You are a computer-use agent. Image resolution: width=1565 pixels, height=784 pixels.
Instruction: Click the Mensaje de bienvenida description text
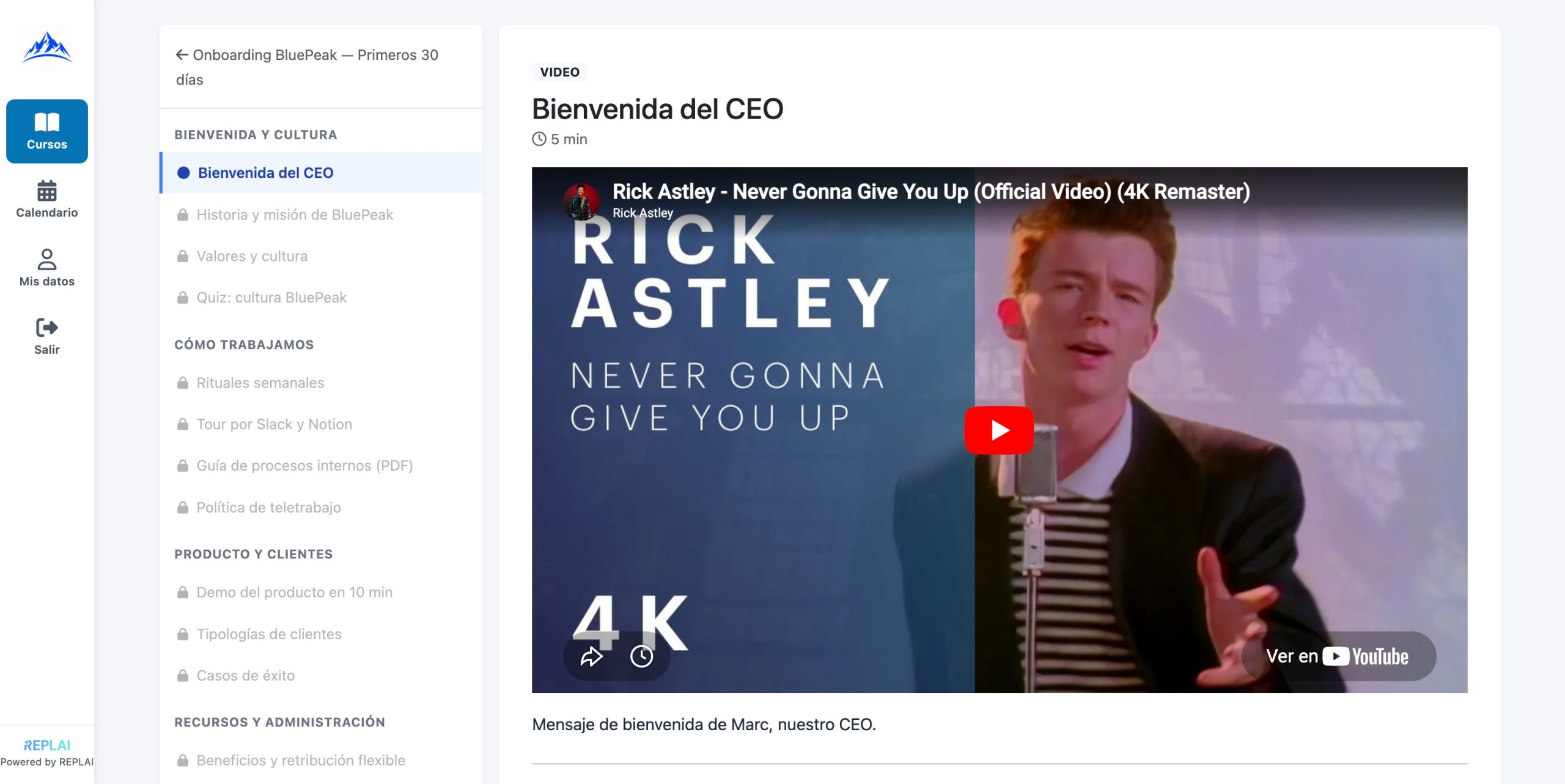704,725
